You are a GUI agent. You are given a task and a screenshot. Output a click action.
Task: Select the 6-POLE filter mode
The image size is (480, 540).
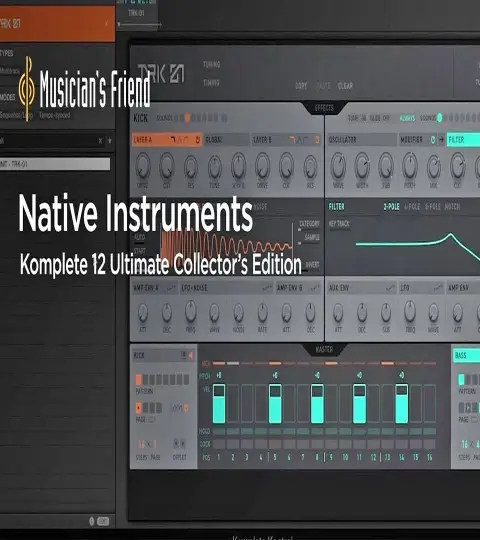click(x=432, y=207)
